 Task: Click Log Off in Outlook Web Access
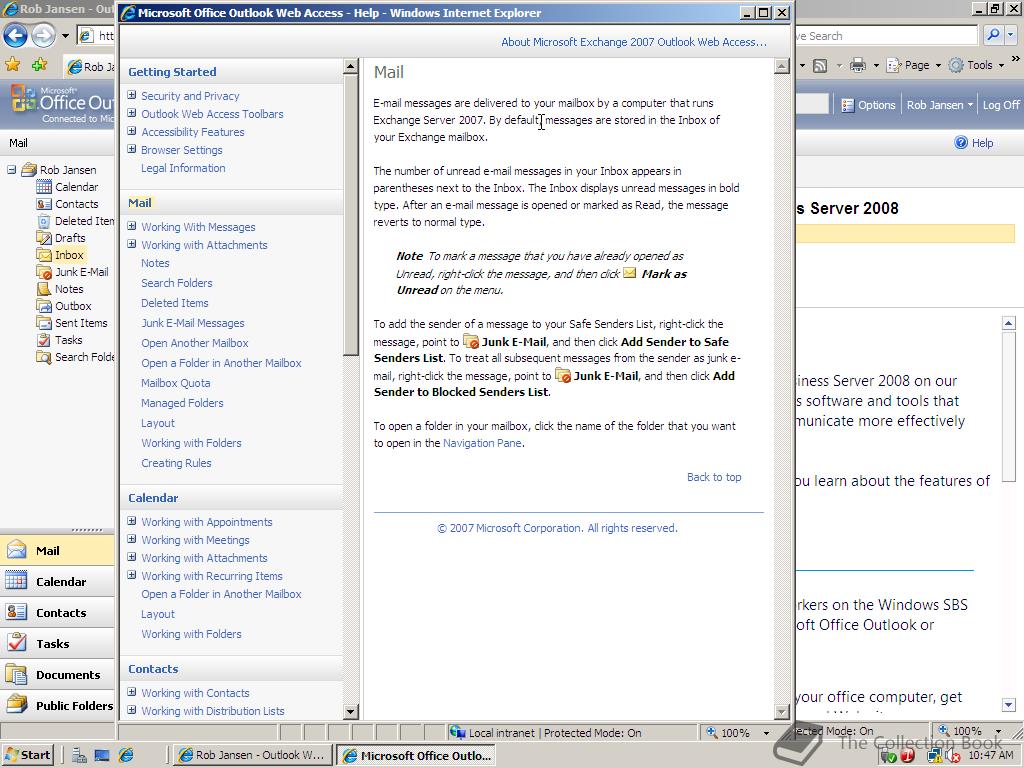click(x=1001, y=104)
